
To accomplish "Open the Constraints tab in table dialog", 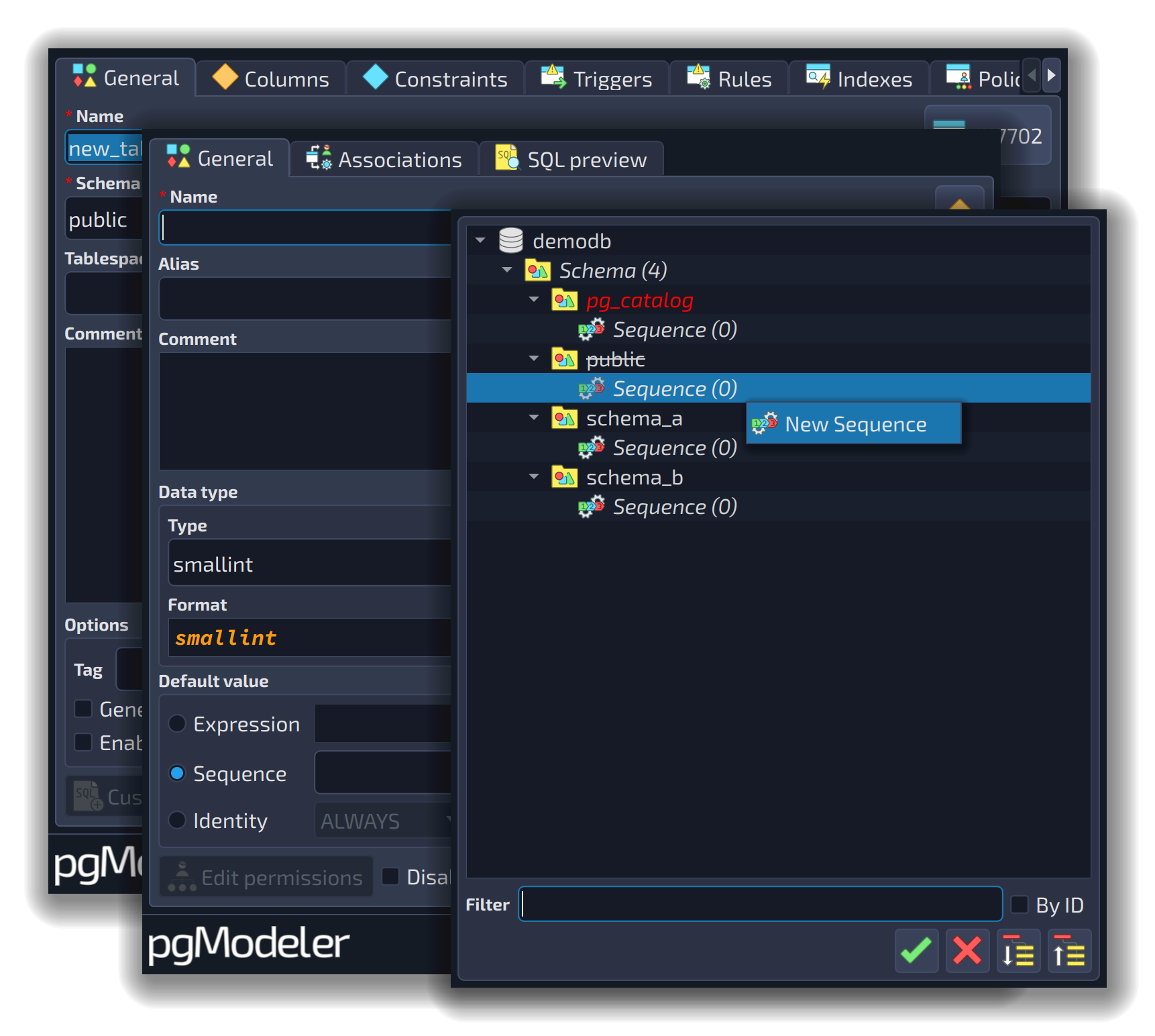I will [435, 79].
